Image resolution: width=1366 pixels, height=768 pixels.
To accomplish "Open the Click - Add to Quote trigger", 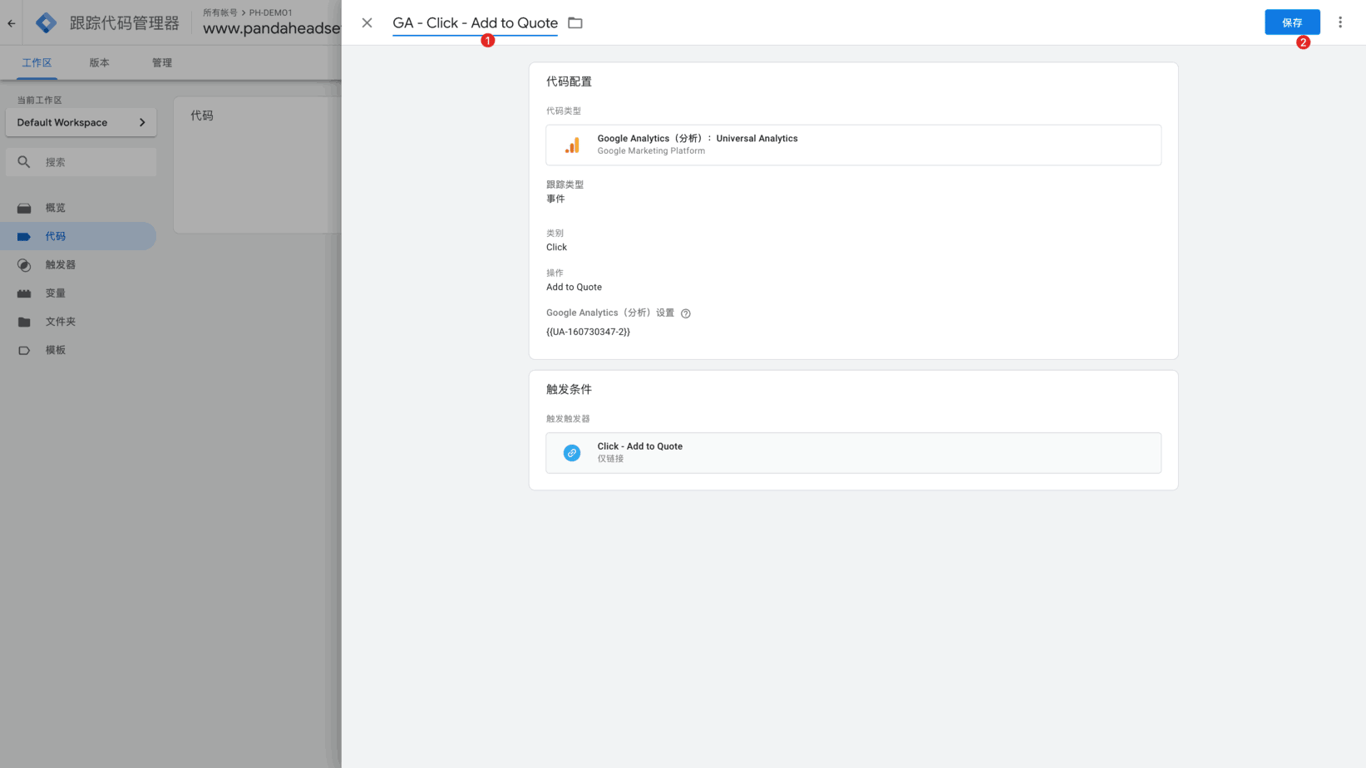I will [853, 453].
